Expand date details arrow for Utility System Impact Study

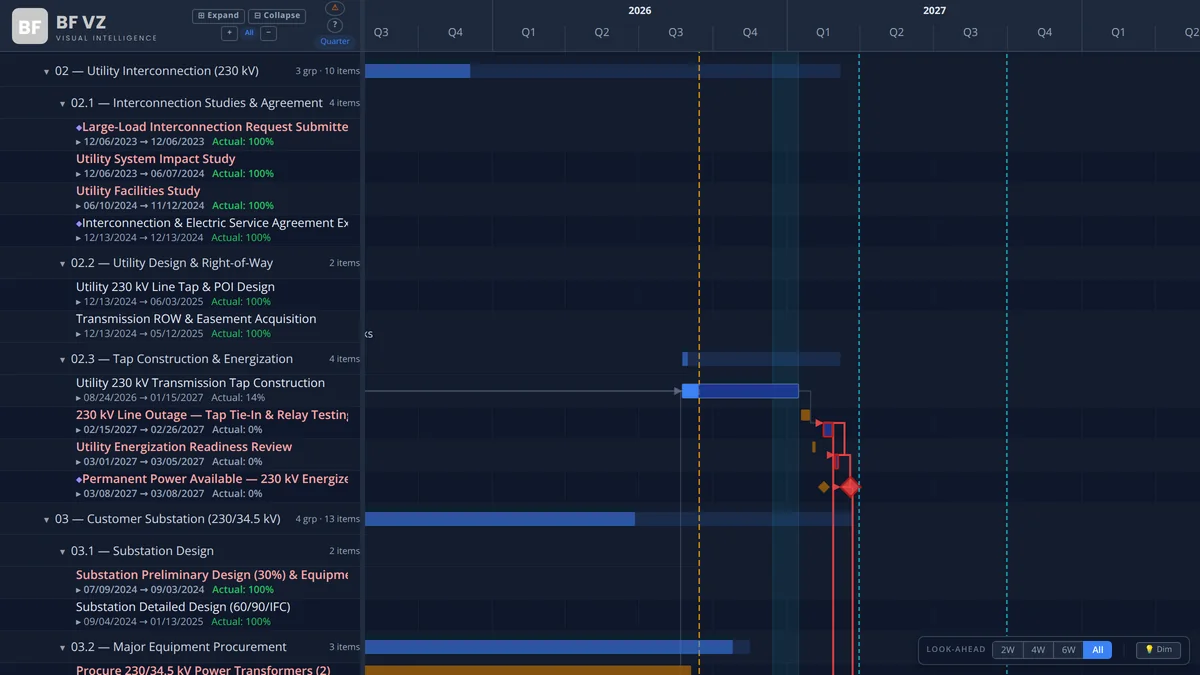tap(79, 174)
